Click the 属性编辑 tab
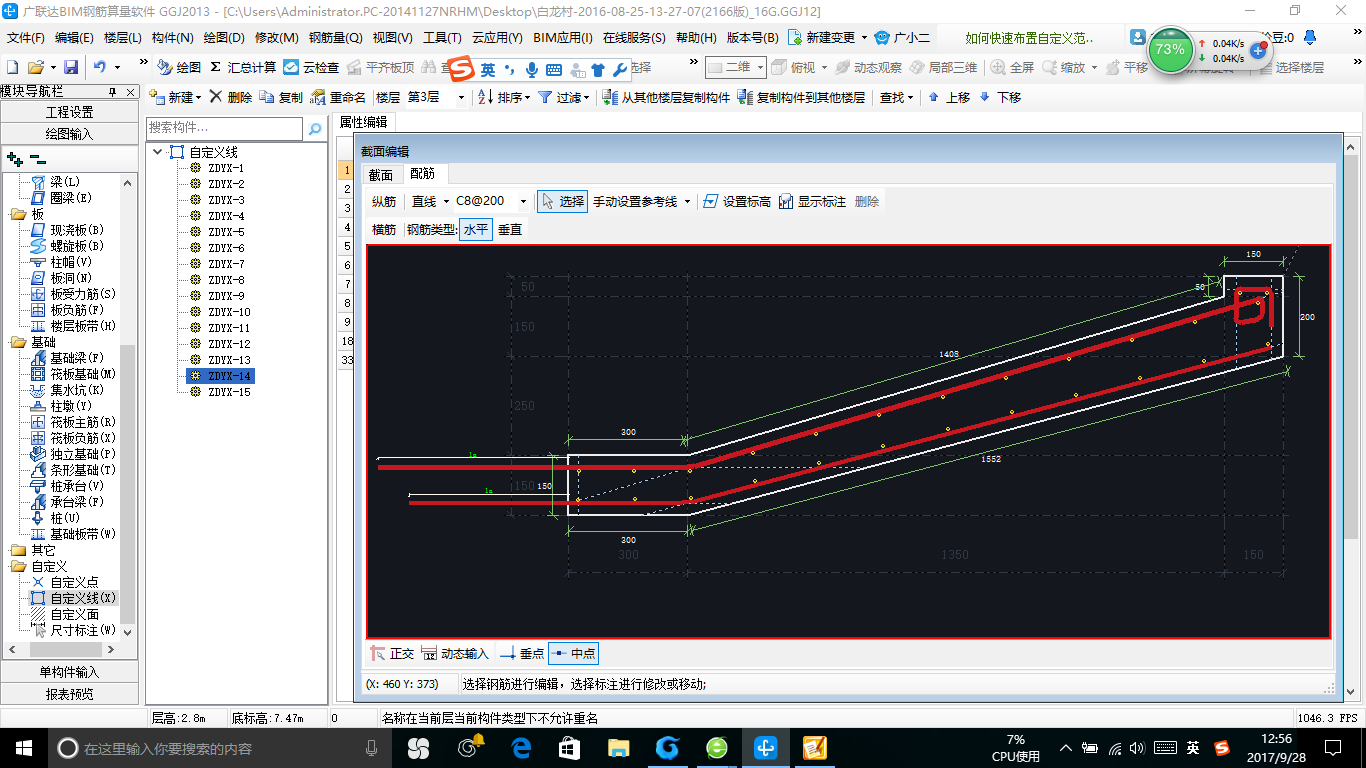The image size is (1366, 768). pos(363,122)
